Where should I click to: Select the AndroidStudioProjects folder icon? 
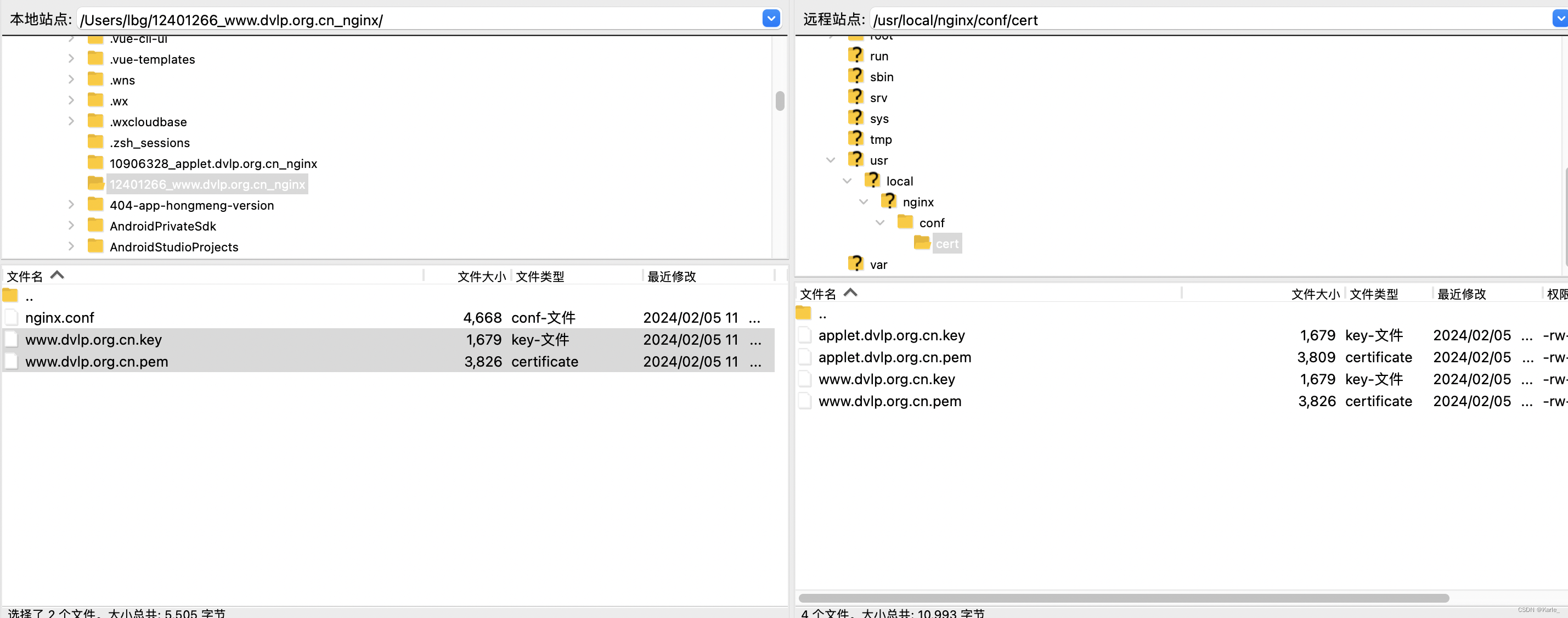[x=95, y=245]
